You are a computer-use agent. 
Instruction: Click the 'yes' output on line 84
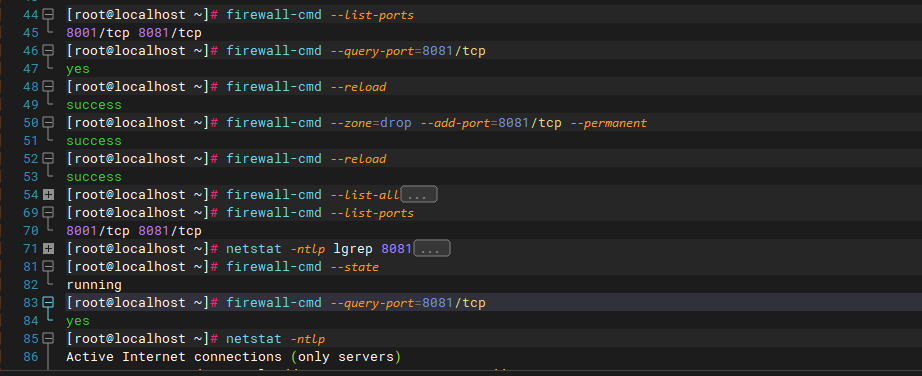[x=78, y=321]
